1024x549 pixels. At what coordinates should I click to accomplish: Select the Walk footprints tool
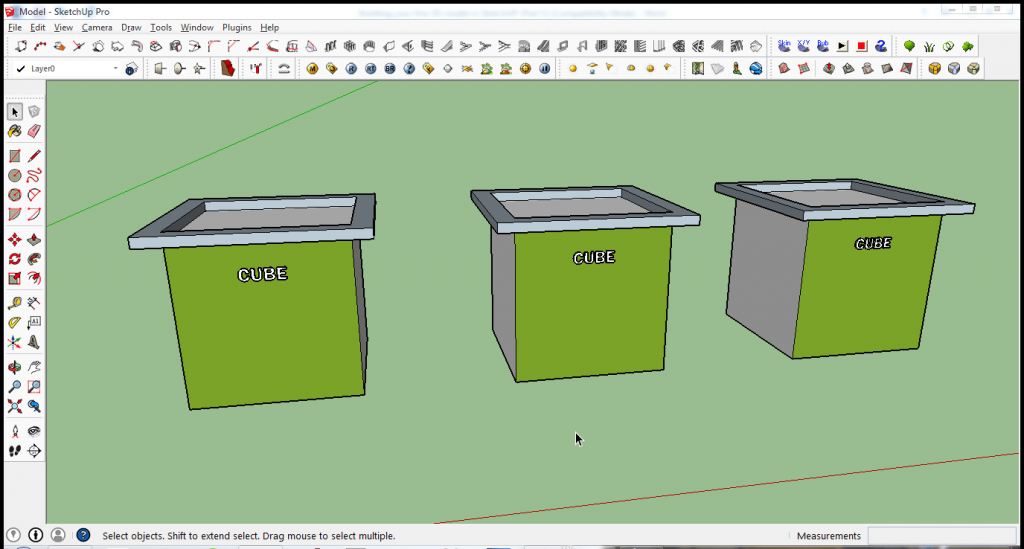click(14, 451)
